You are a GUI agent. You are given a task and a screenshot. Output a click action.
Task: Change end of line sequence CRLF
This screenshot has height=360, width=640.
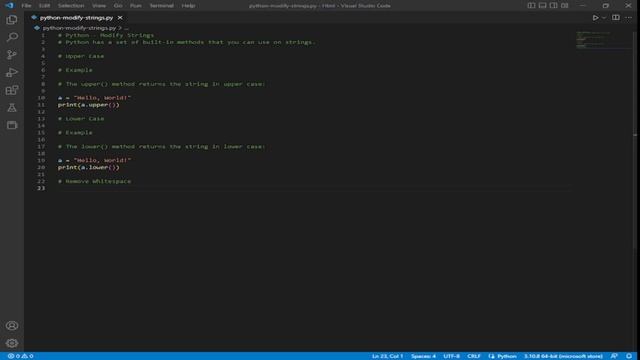(474, 356)
